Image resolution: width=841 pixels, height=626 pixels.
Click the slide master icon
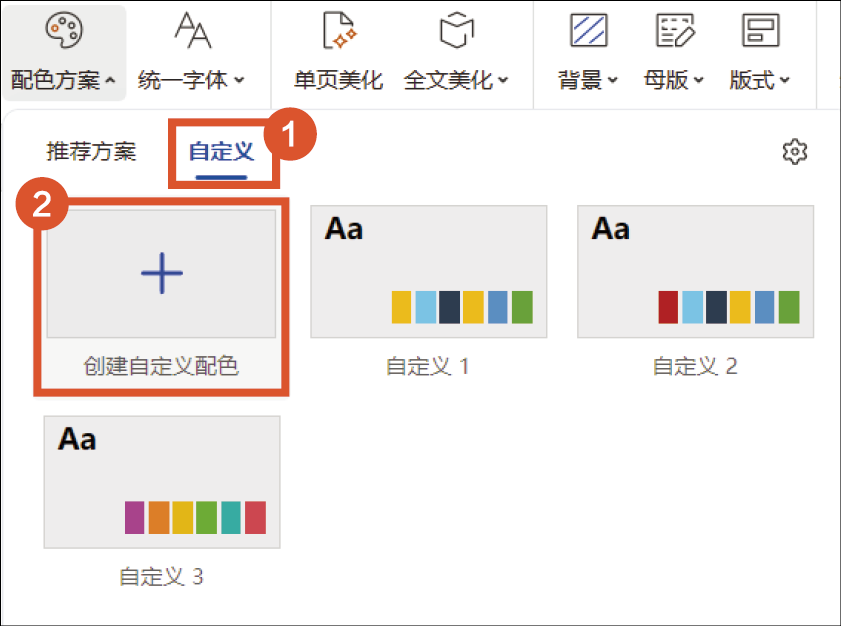tap(674, 30)
